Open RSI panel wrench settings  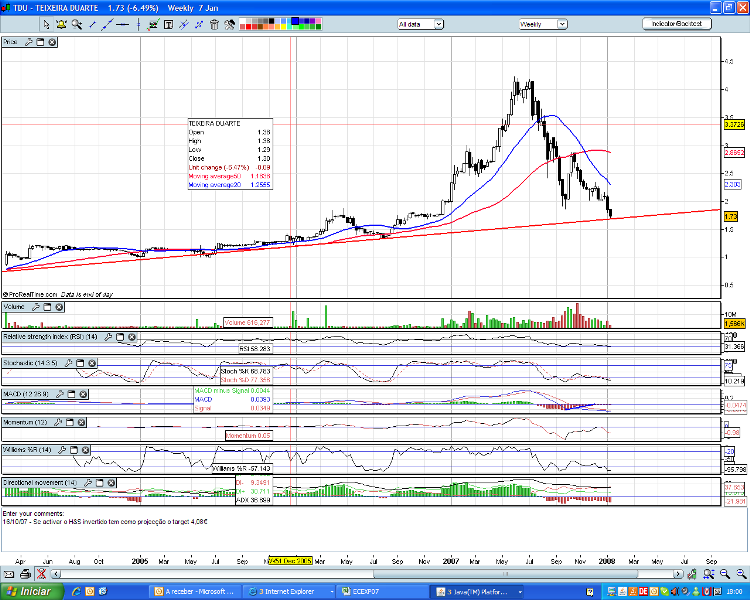coord(109,337)
